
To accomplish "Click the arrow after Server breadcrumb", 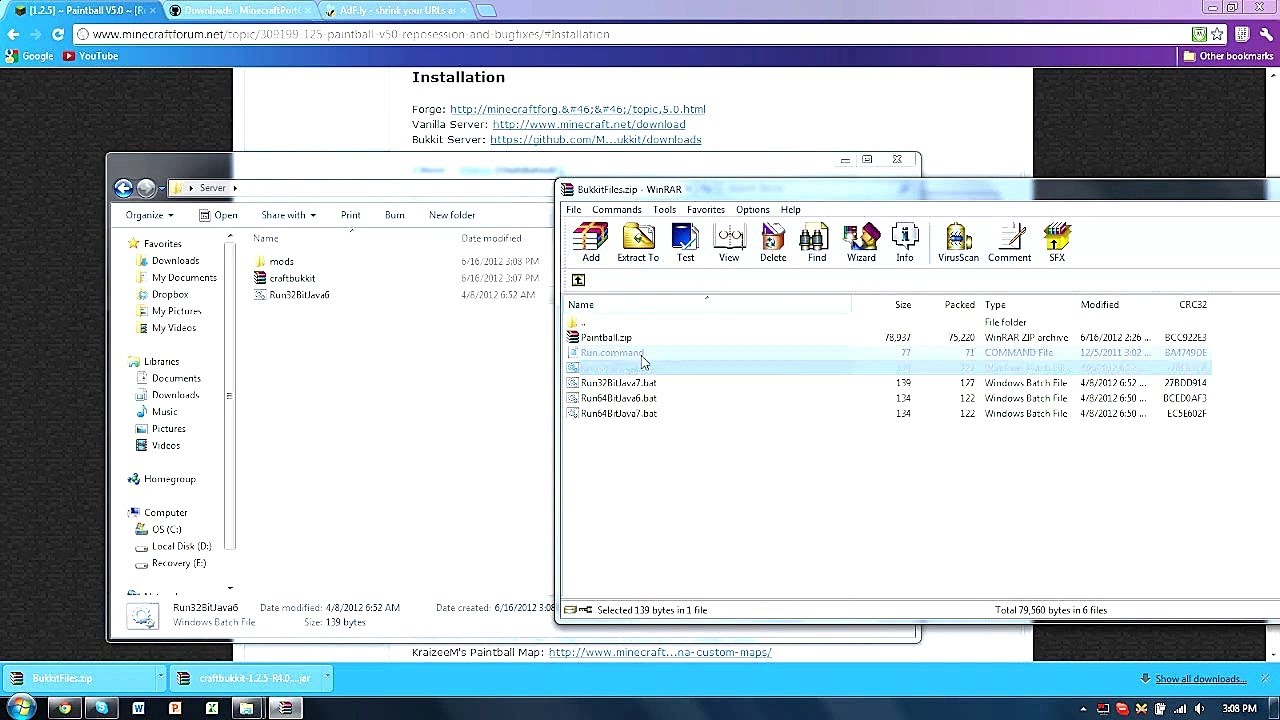I will (235, 188).
